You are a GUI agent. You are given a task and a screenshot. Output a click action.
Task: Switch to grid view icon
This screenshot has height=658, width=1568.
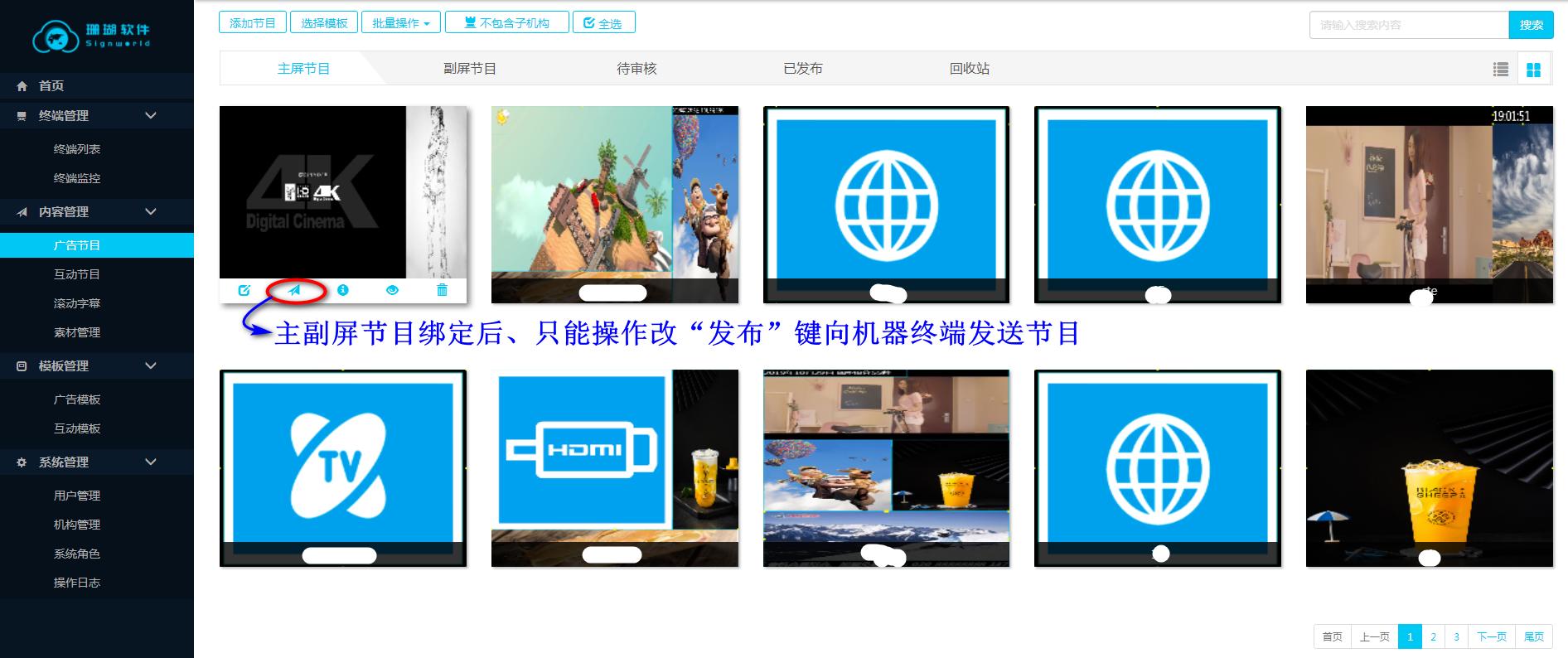point(1533,70)
